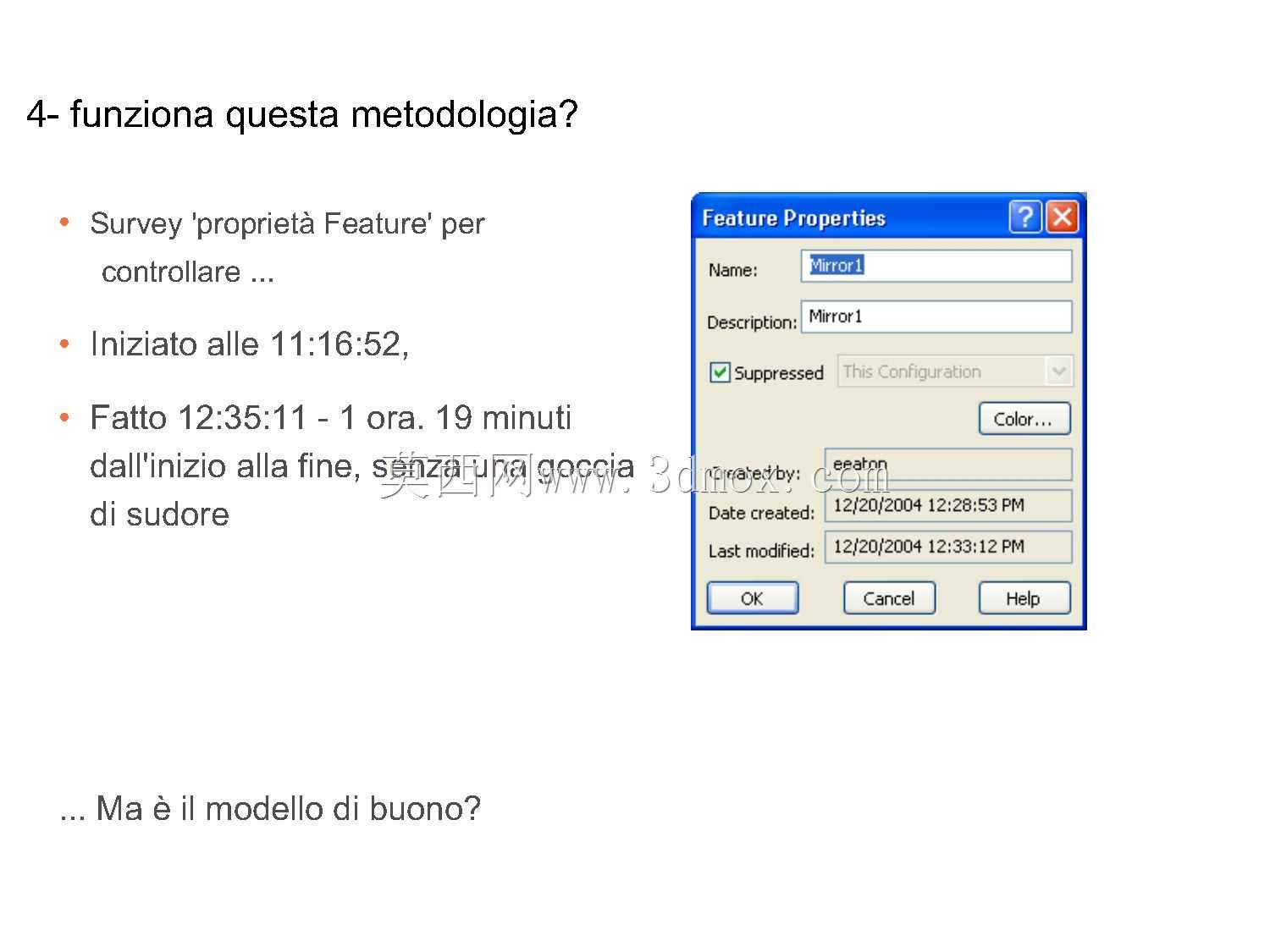Screen dimensions: 1270x952
Task: Open Help from the dialog's bottom button
Action: (1024, 598)
